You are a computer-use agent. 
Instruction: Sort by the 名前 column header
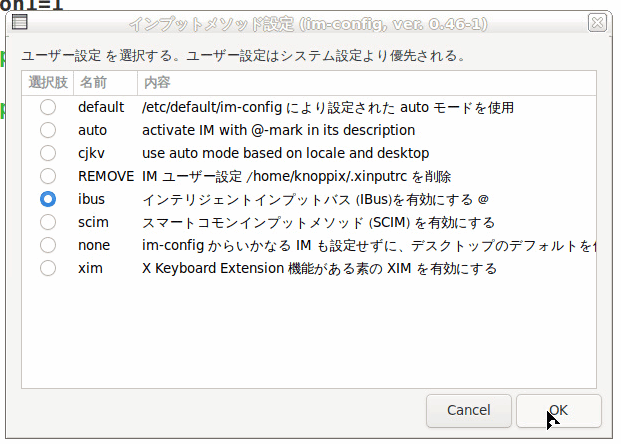coord(94,82)
